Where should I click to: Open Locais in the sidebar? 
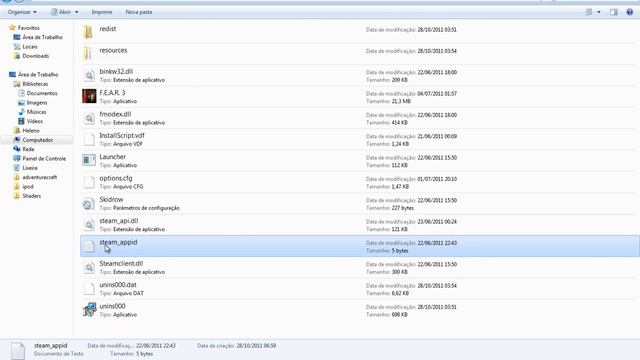[x=25, y=47]
